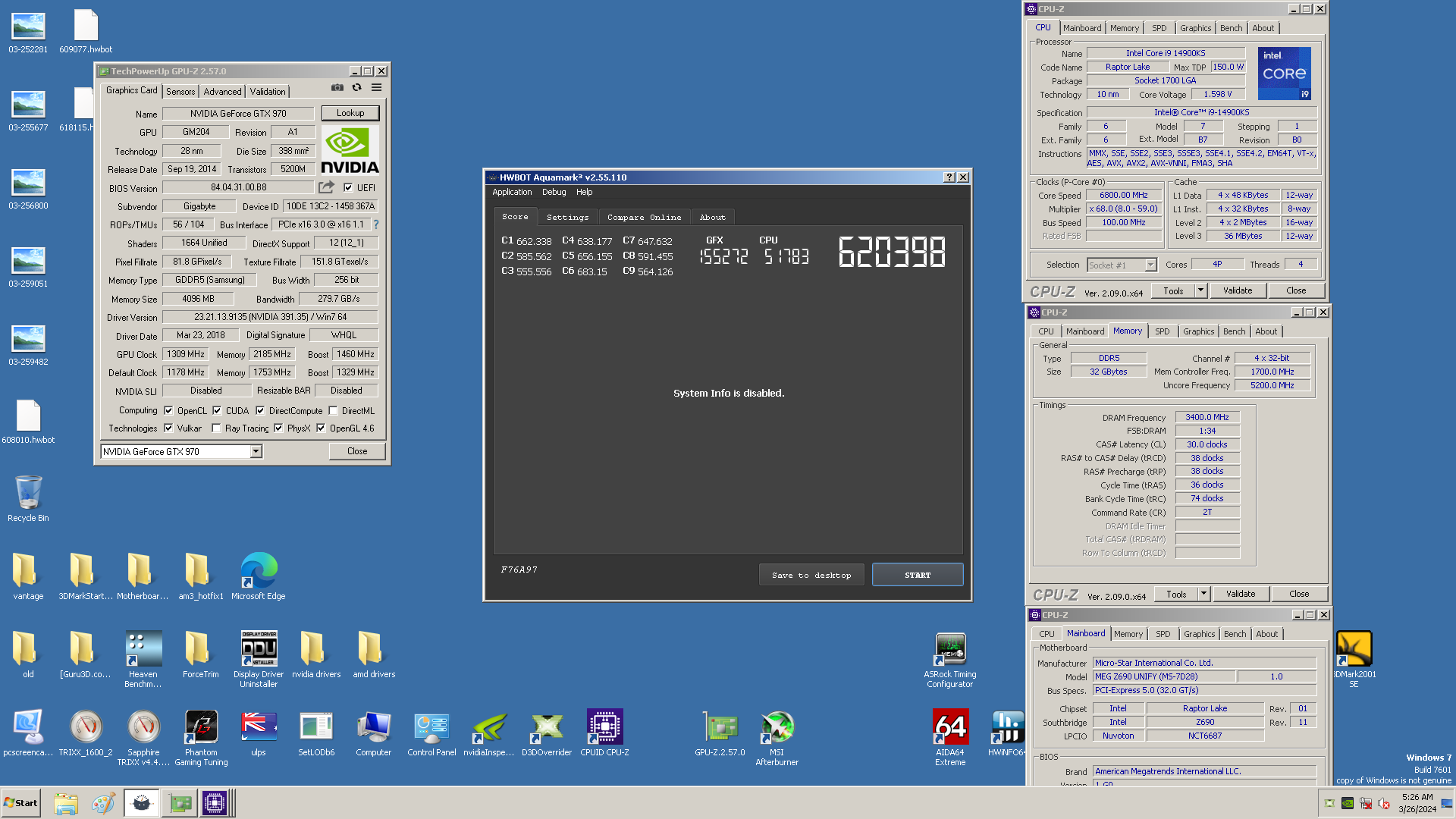
Task: Click the Lookup button in GPU-Z
Action: coord(350,113)
